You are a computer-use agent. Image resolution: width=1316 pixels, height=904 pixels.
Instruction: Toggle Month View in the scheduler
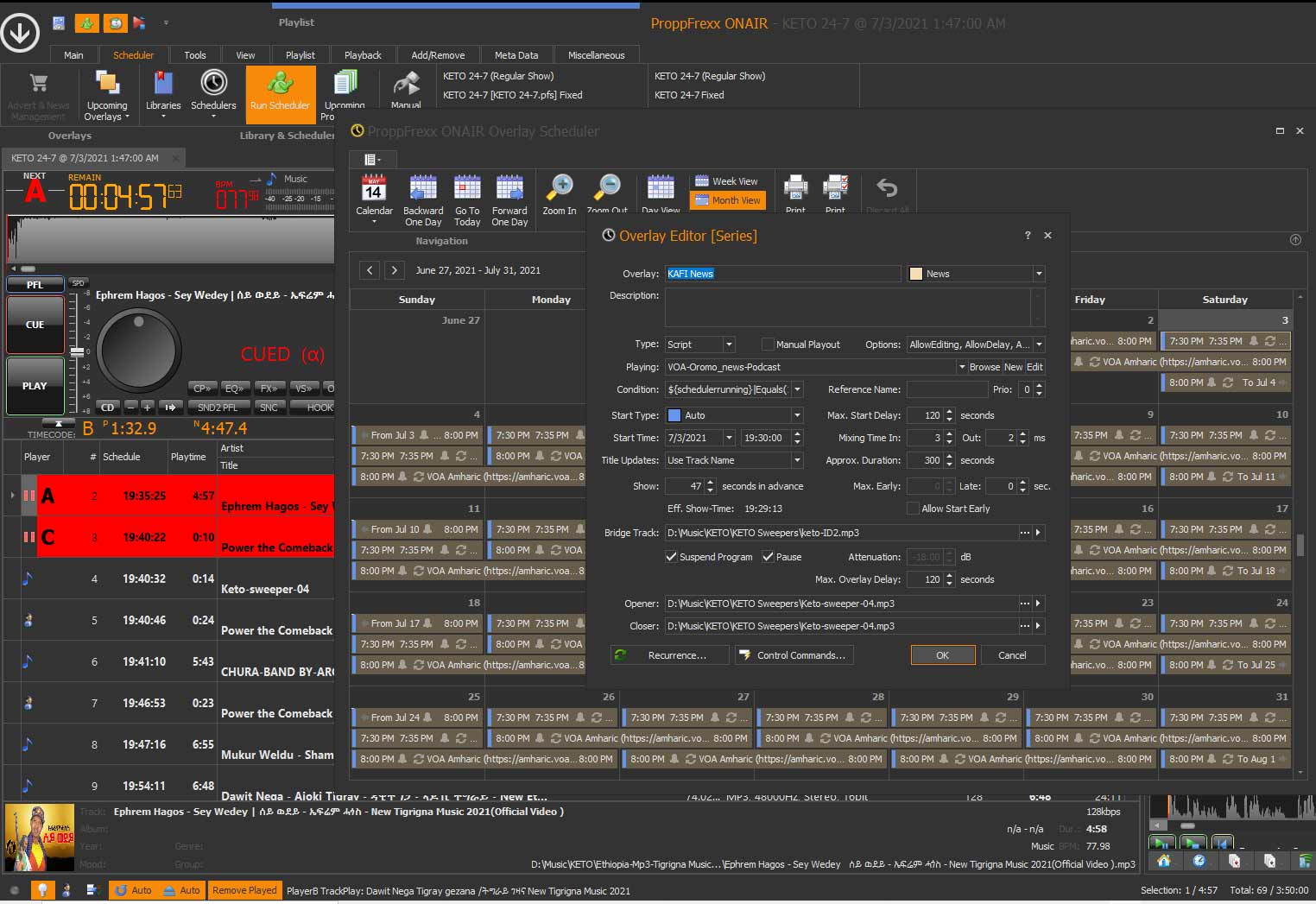726,200
